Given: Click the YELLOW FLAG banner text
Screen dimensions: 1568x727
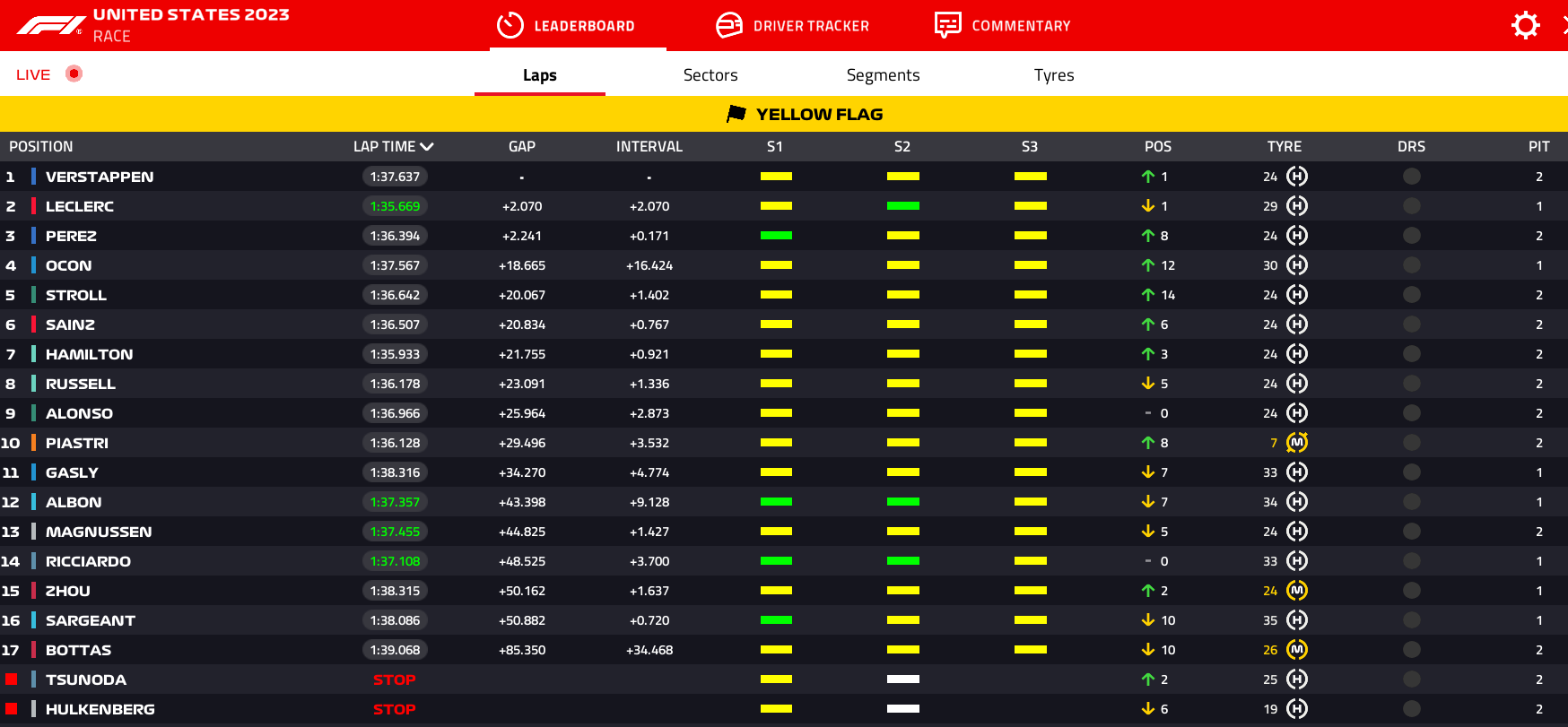Looking at the screenshot, I should coord(820,115).
